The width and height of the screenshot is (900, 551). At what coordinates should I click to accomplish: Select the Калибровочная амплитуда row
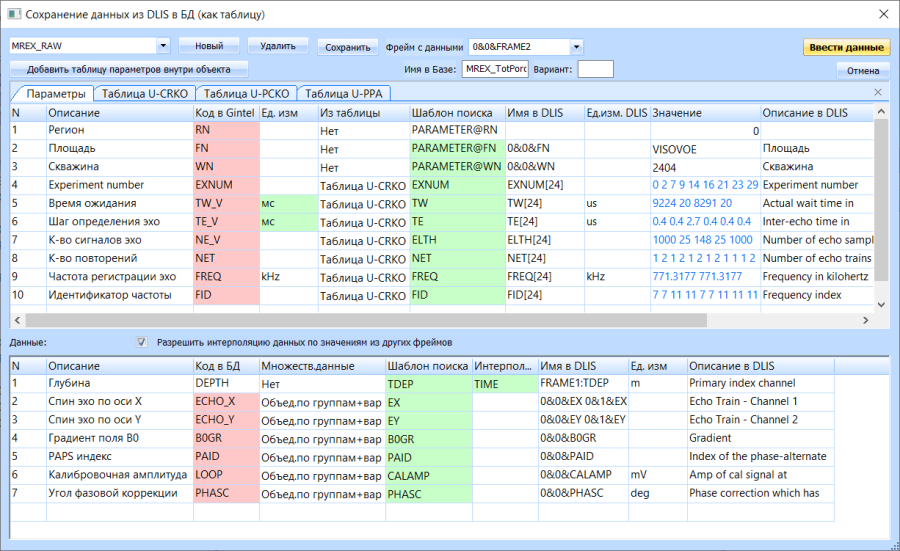point(422,475)
